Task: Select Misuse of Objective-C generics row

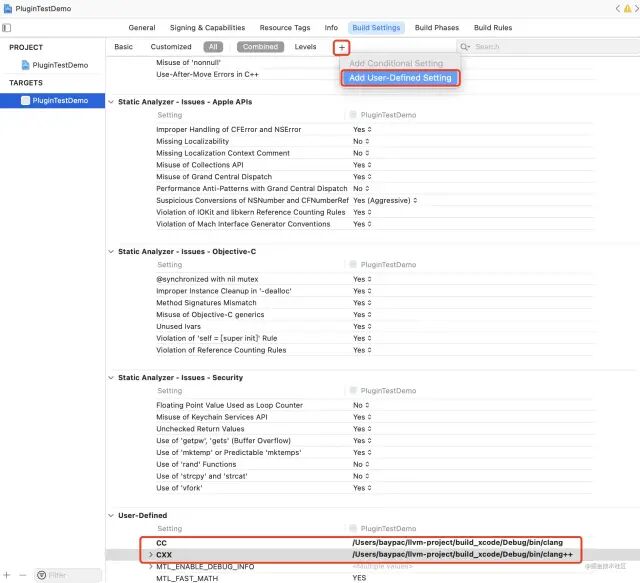Action: tap(210, 315)
